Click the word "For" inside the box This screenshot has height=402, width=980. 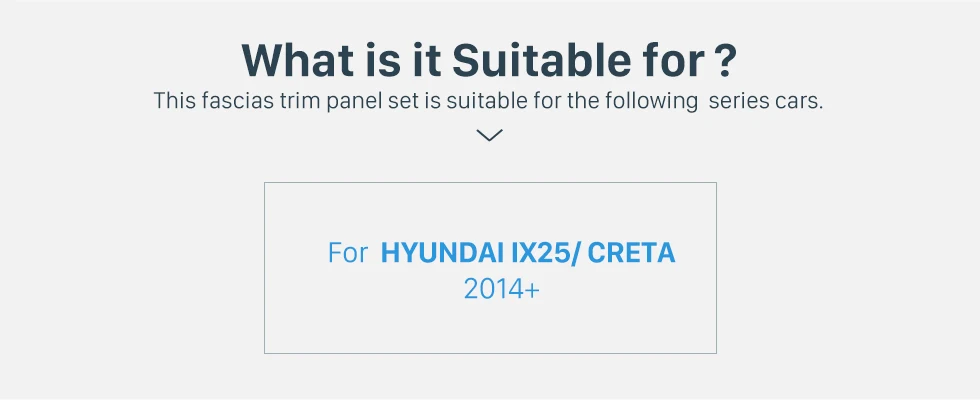[348, 253]
